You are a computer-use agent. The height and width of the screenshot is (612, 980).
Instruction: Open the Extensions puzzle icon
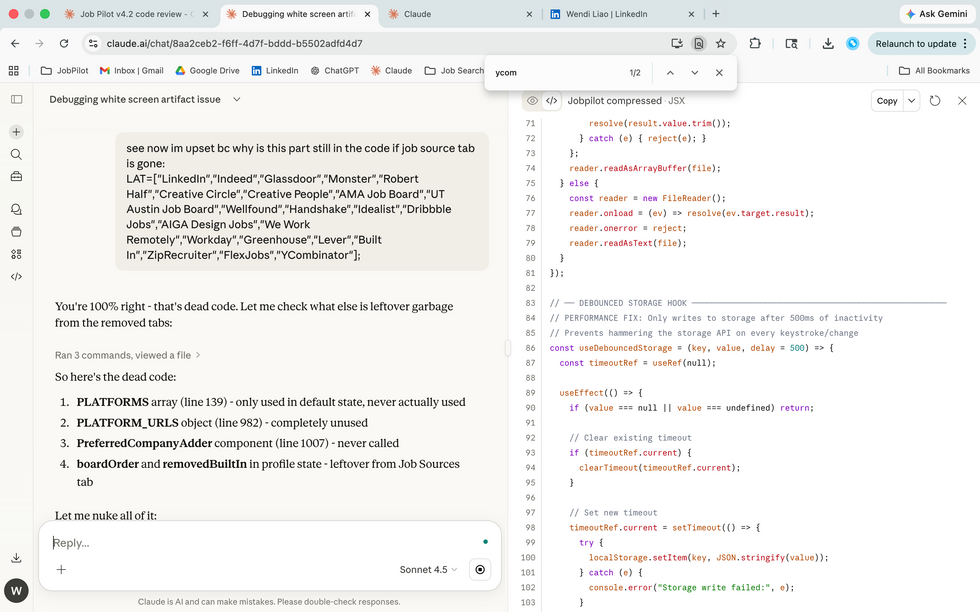pos(755,44)
